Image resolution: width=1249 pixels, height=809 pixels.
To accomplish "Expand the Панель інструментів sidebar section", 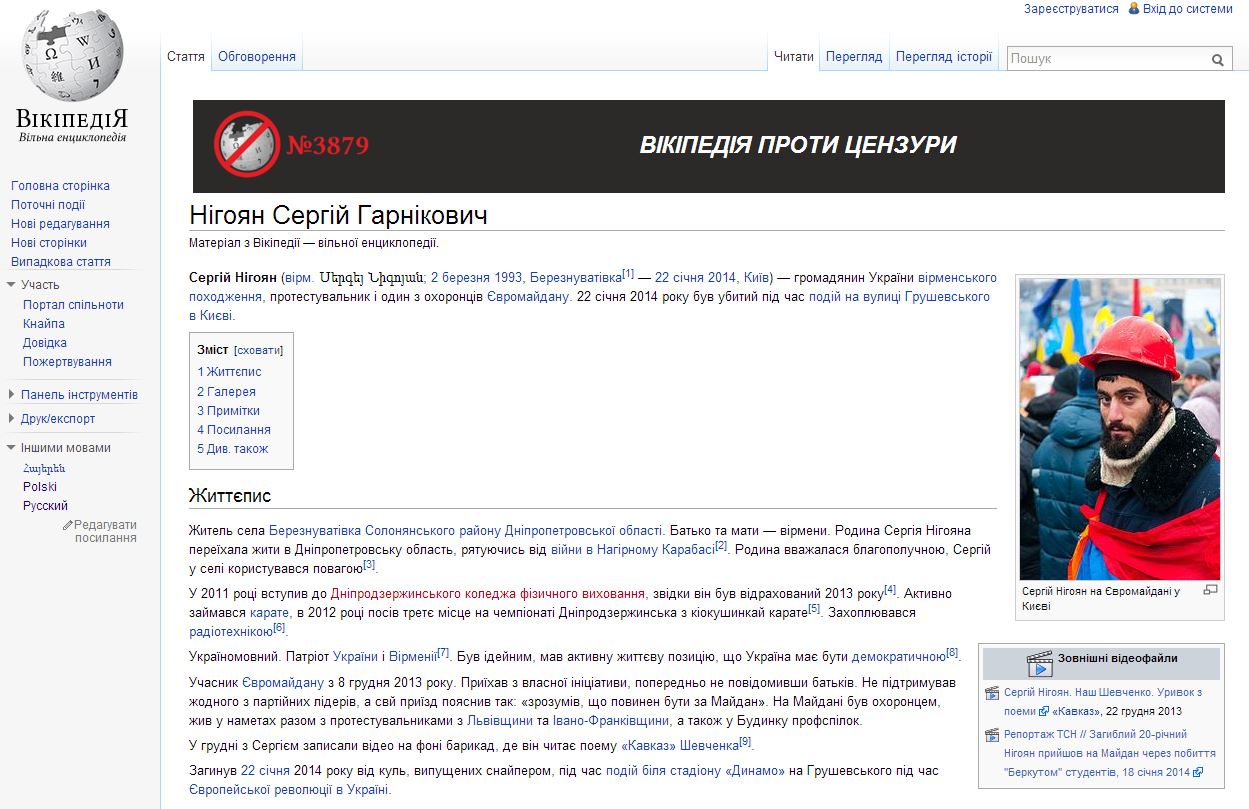I will pos(10,395).
